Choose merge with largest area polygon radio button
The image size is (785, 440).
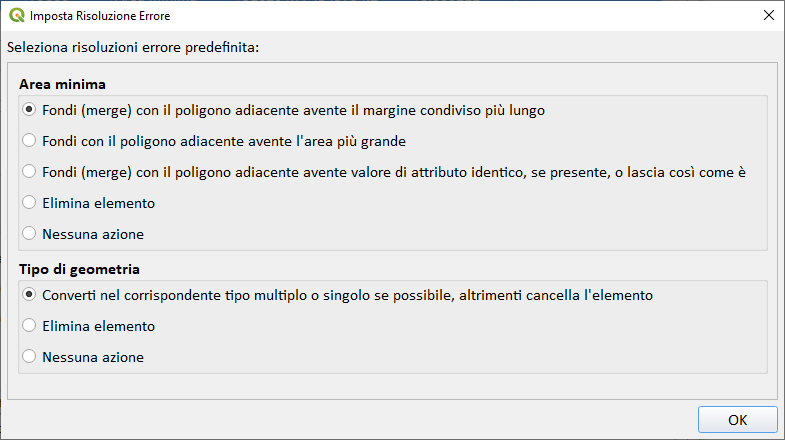[x=29, y=140]
